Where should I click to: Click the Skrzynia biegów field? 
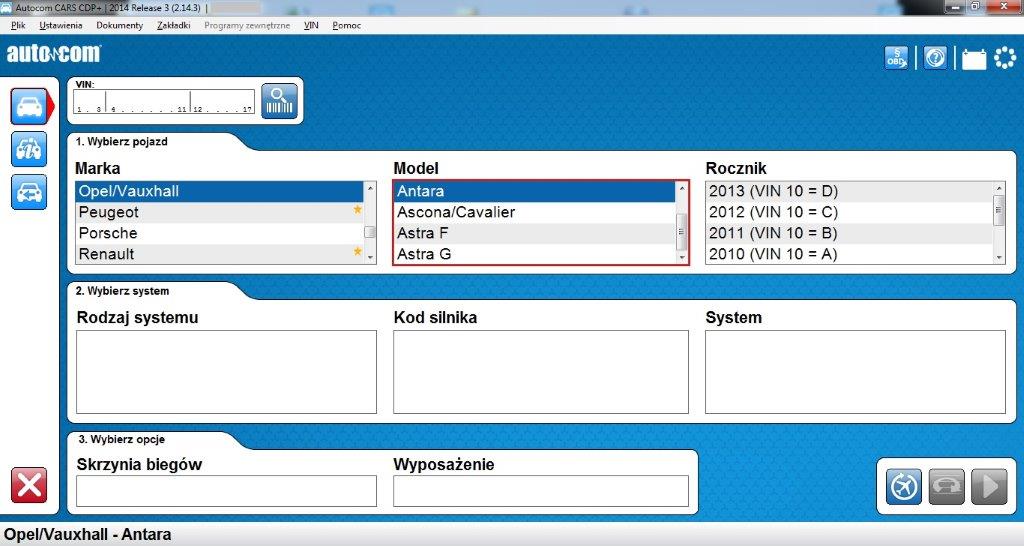(x=227, y=491)
